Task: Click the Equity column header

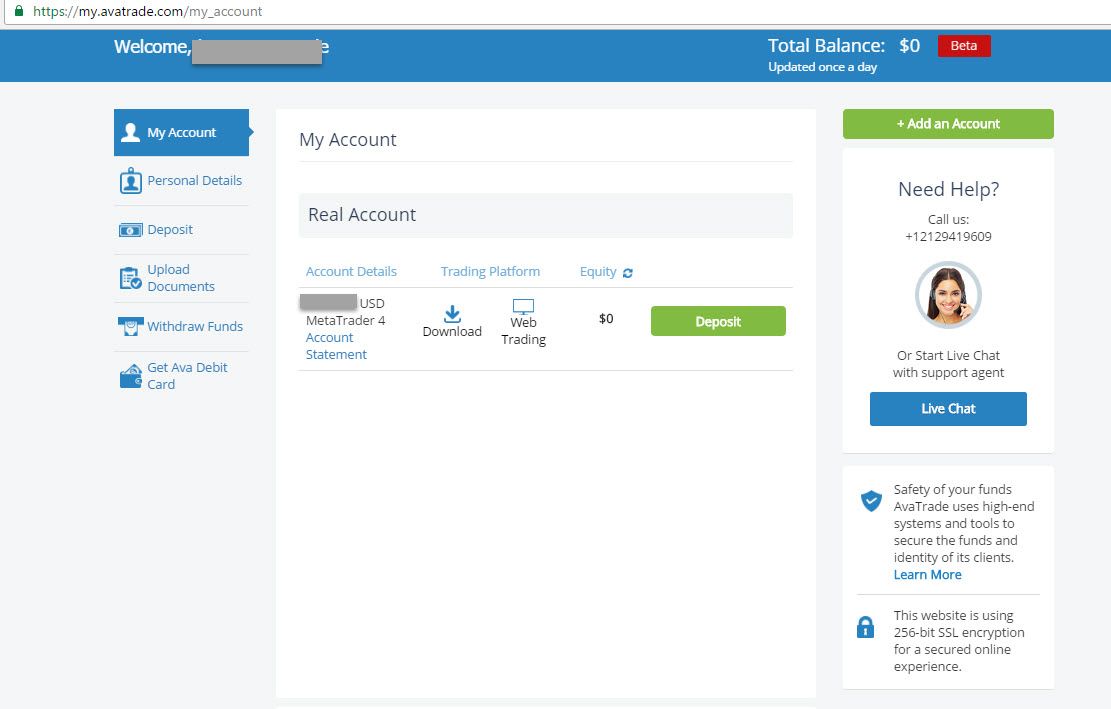Action: [x=598, y=271]
